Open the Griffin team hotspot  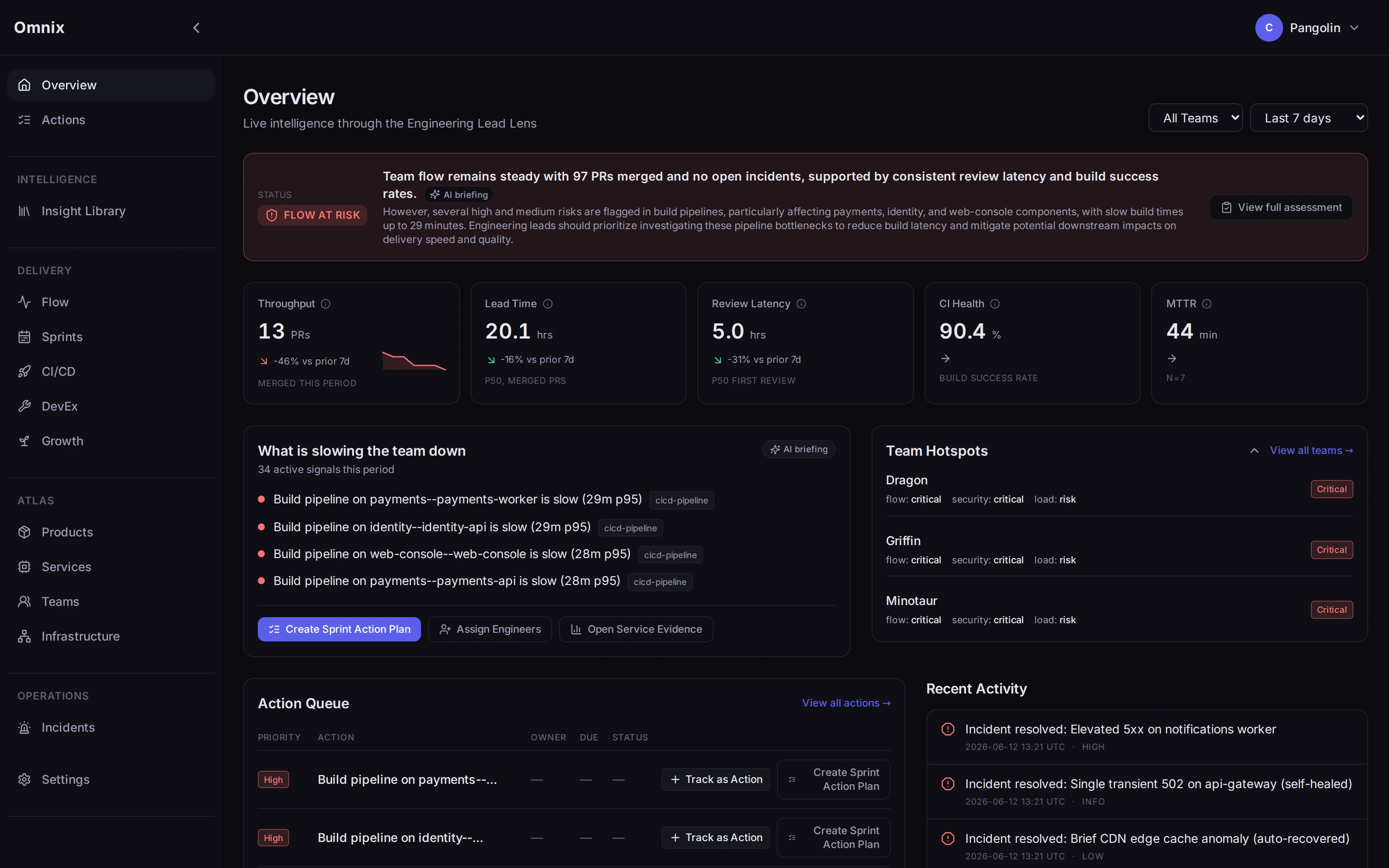[x=1119, y=549]
